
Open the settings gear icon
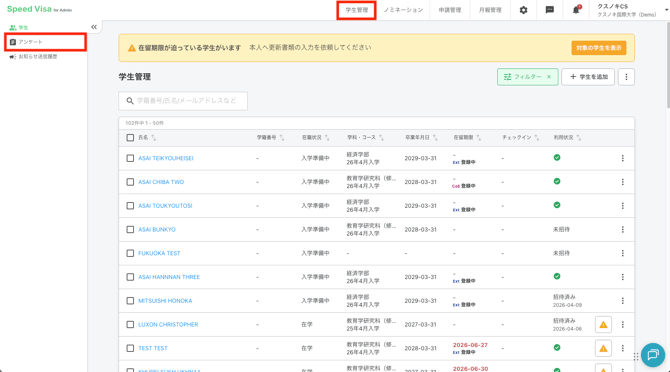coord(523,10)
